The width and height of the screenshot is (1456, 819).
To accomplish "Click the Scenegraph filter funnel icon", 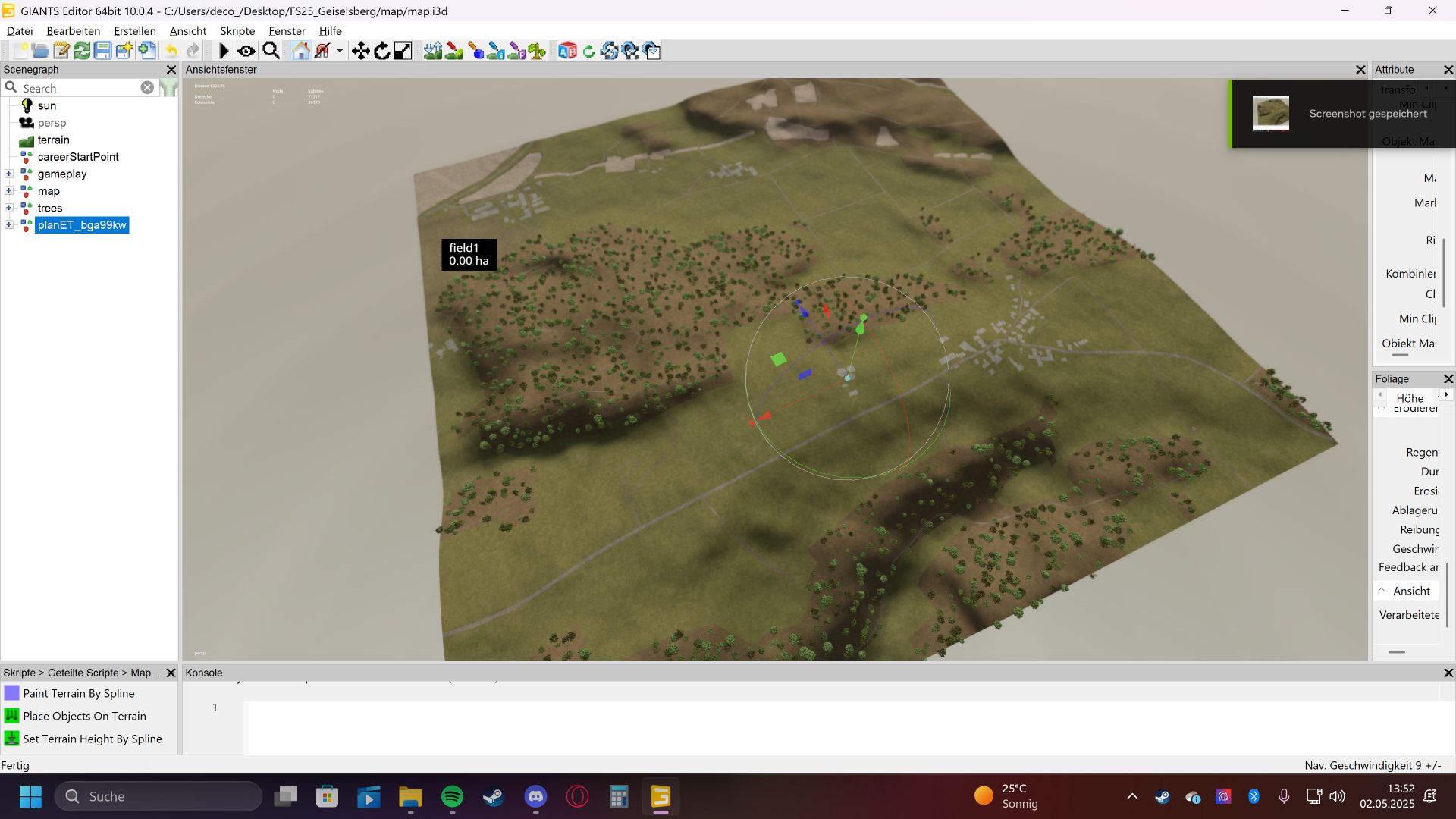I will (169, 88).
